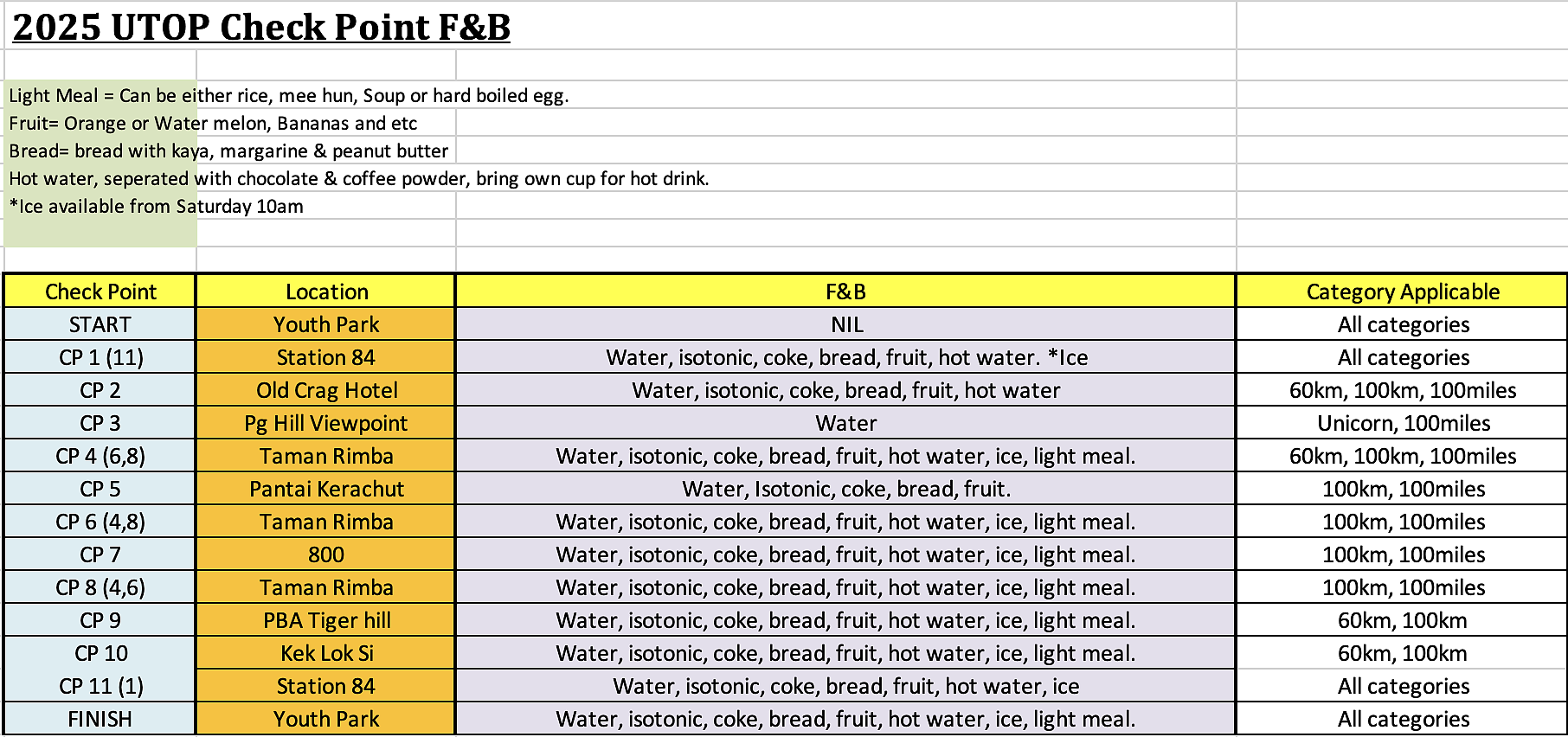The height and width of the screenshot is (737, 1568).
Task: Click the "Pantai Kerachut" location cell
Action: coord(326,489)
